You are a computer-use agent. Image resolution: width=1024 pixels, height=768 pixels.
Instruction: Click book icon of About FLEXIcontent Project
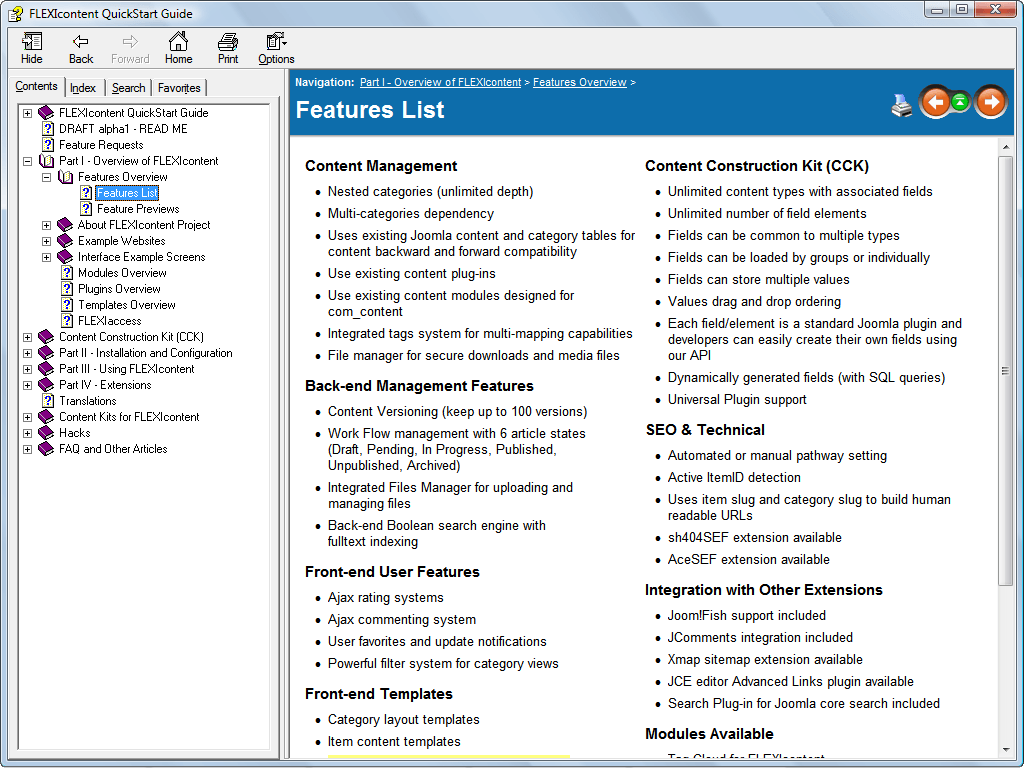pos(65,225)
